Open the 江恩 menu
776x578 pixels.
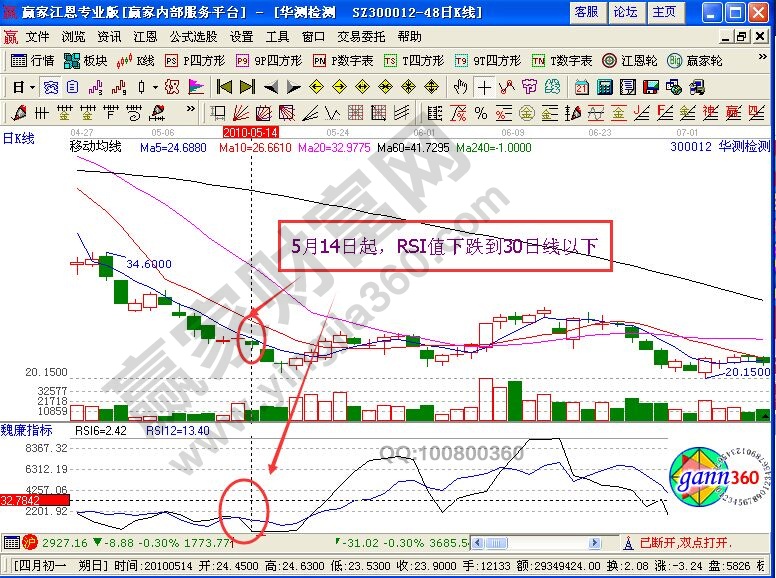coord(145,36)
